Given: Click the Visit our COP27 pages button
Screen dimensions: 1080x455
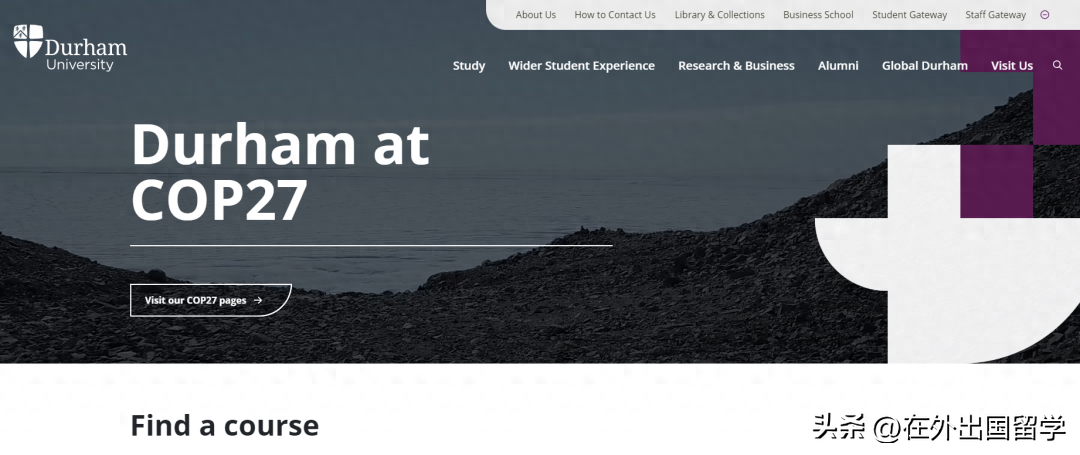Looking at the screenshot, I should (211, 300).
